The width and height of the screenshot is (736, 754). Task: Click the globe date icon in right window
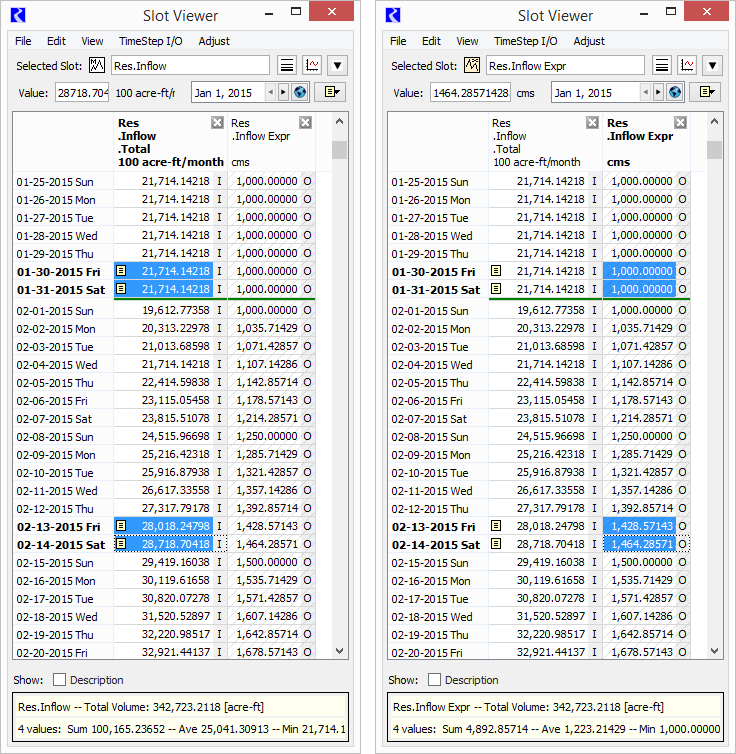[x=675, y=92]
